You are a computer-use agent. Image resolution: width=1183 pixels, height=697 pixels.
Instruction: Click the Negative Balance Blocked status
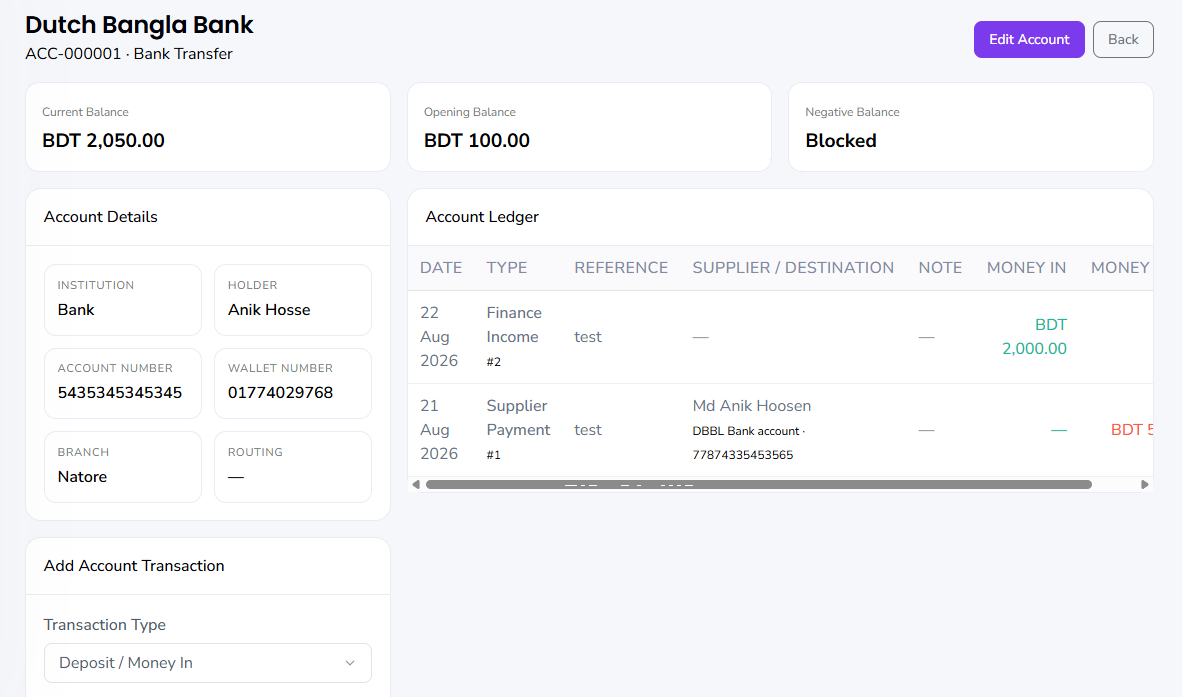tap(840, 140)
